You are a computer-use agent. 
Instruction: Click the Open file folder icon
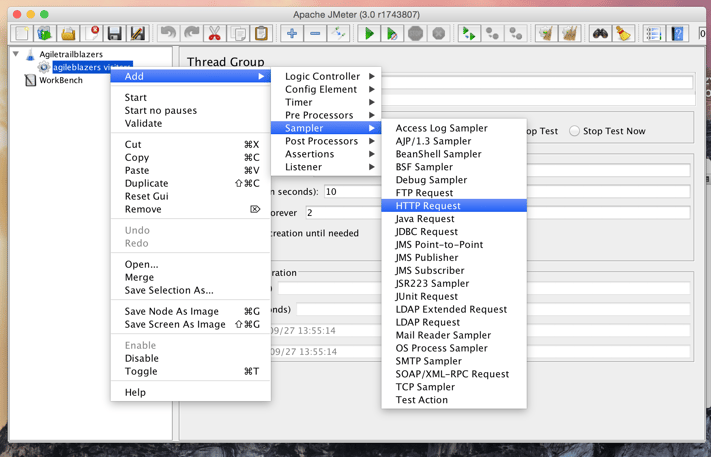68,34
